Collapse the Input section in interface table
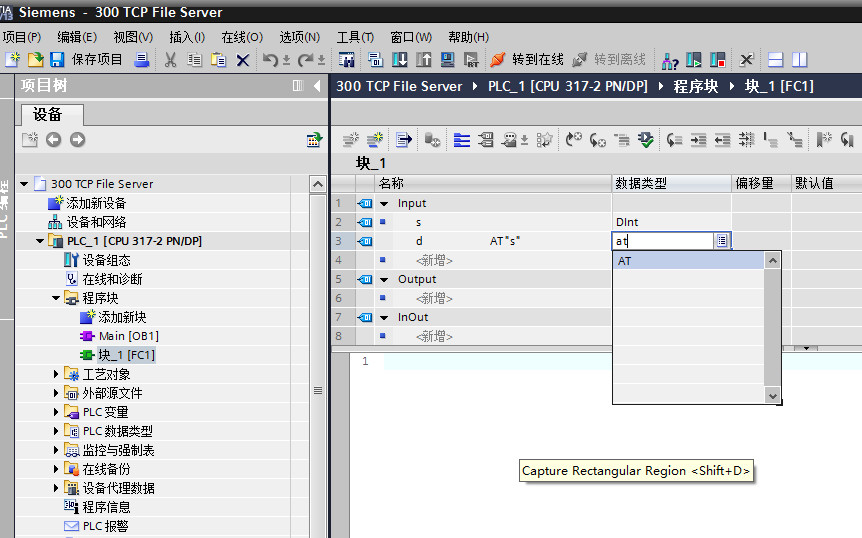 384,203
